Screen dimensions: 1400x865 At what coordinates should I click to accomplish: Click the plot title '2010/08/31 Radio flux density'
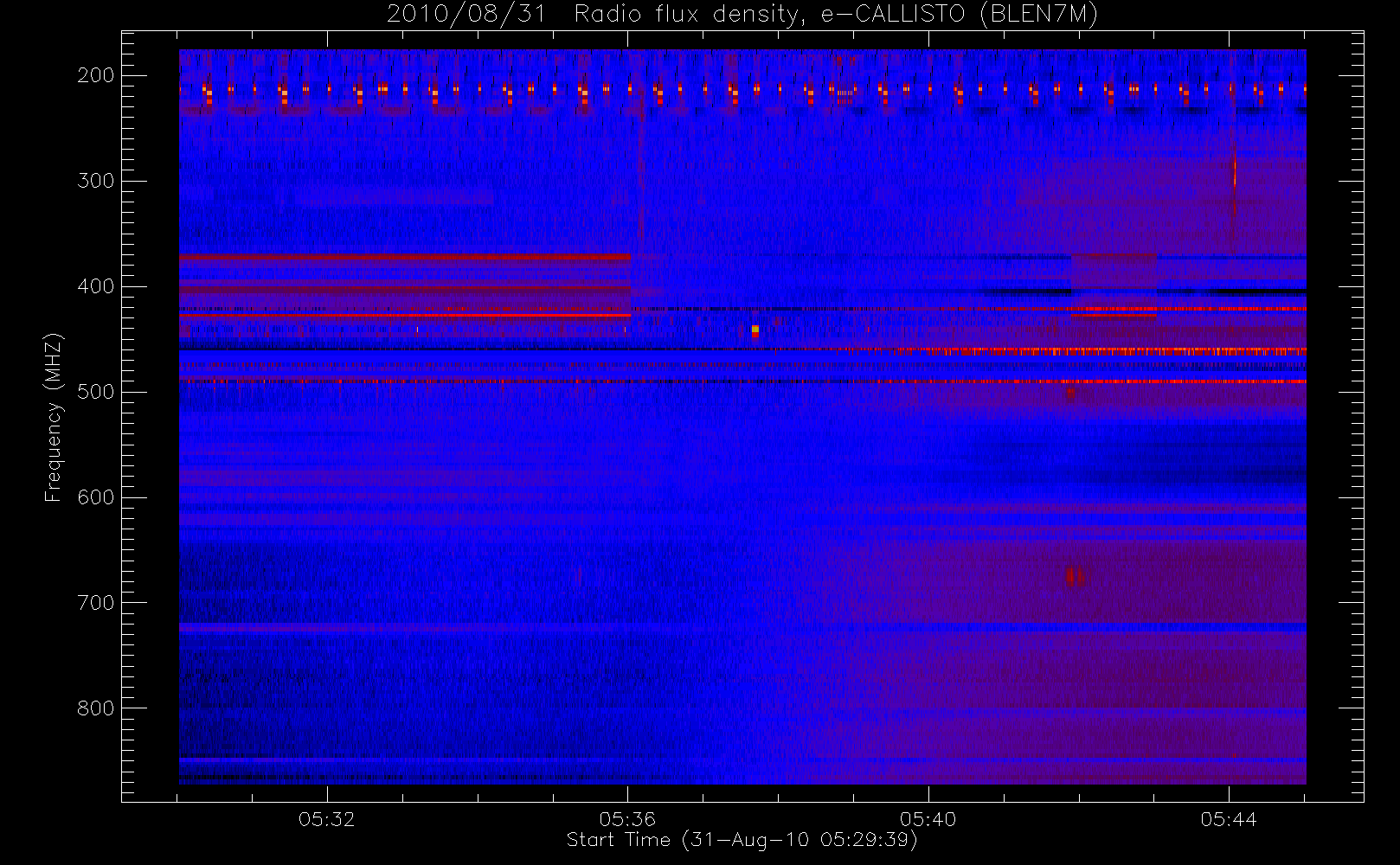(742, 14)
